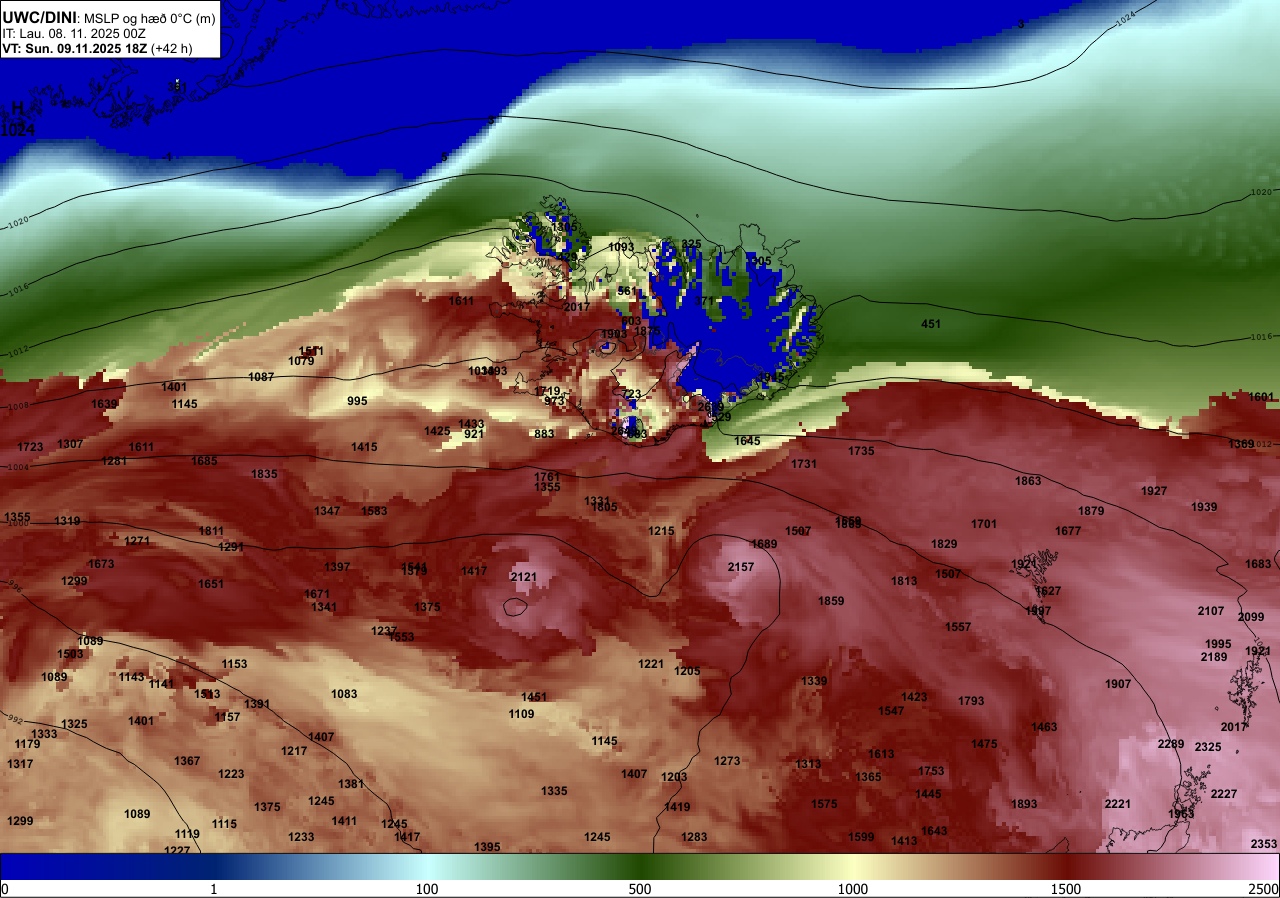1280x898 pixels.
Task: Click the 883 height value
Action: [x=544, y=434]
